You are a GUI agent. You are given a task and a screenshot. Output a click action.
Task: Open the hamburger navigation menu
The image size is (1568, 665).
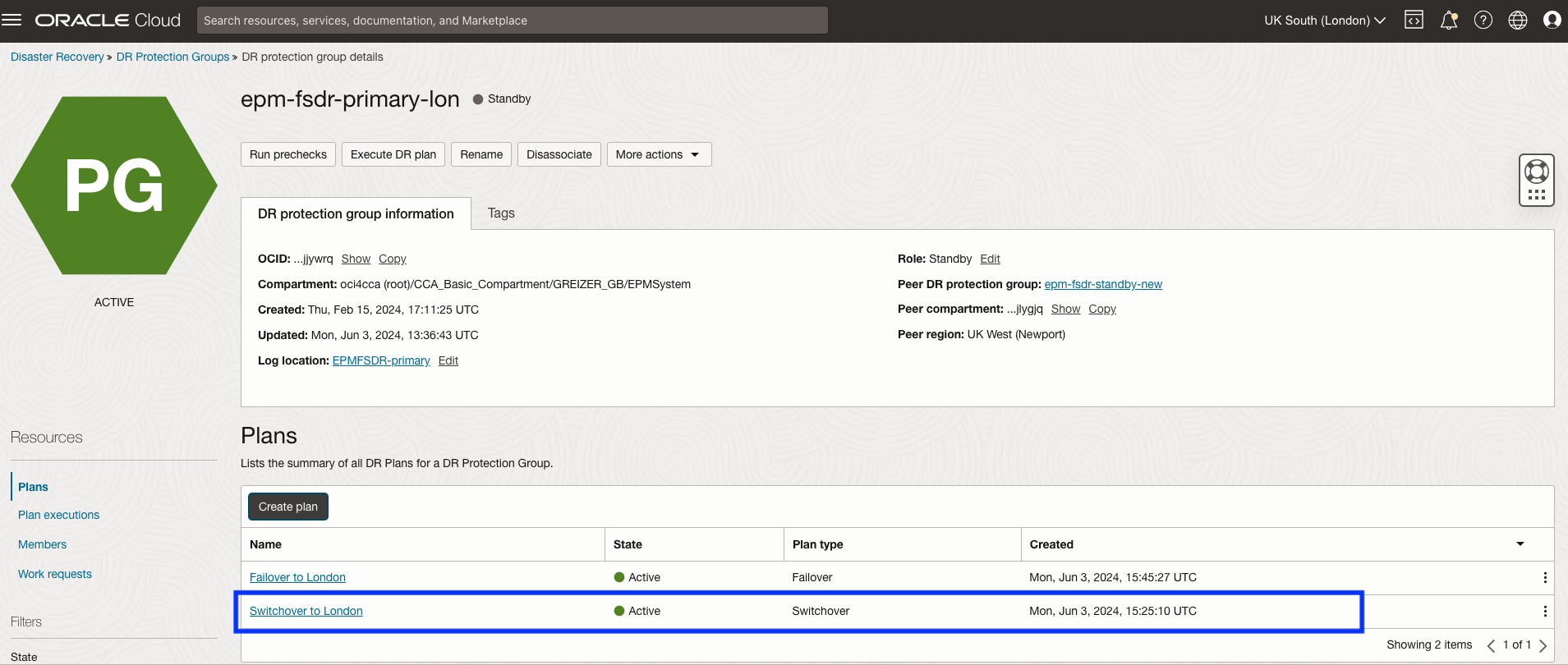click(11, 20)
